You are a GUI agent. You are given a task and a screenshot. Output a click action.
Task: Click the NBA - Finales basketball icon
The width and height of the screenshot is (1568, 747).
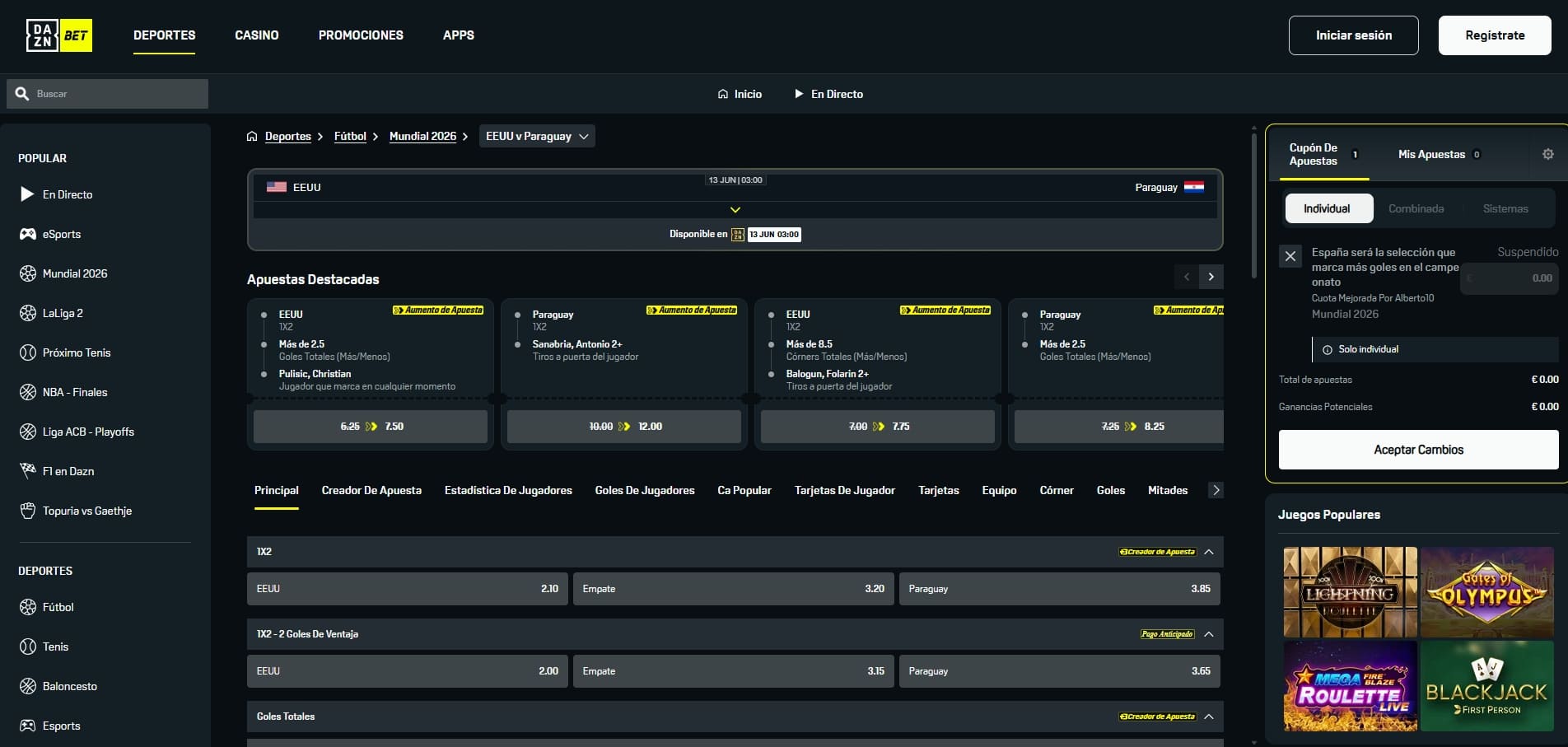pos(28,392)
